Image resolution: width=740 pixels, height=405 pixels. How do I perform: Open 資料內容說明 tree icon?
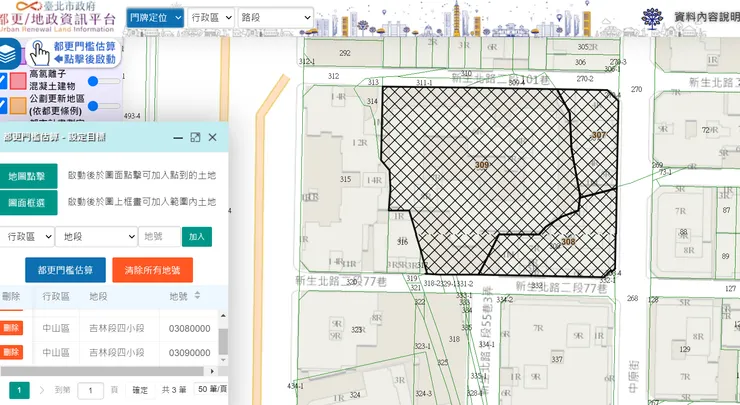pyautogui.click(x=652, y=18)
